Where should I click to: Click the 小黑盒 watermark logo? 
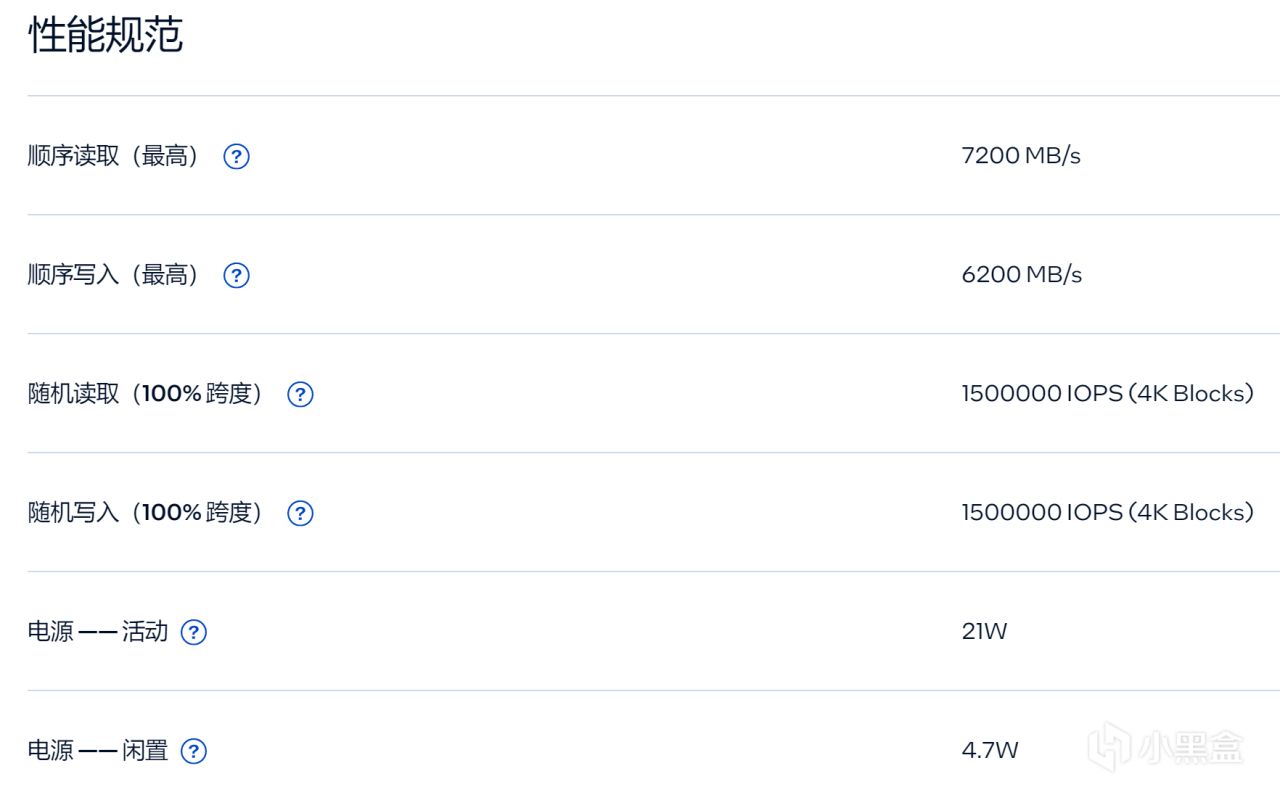[1166, 746]
